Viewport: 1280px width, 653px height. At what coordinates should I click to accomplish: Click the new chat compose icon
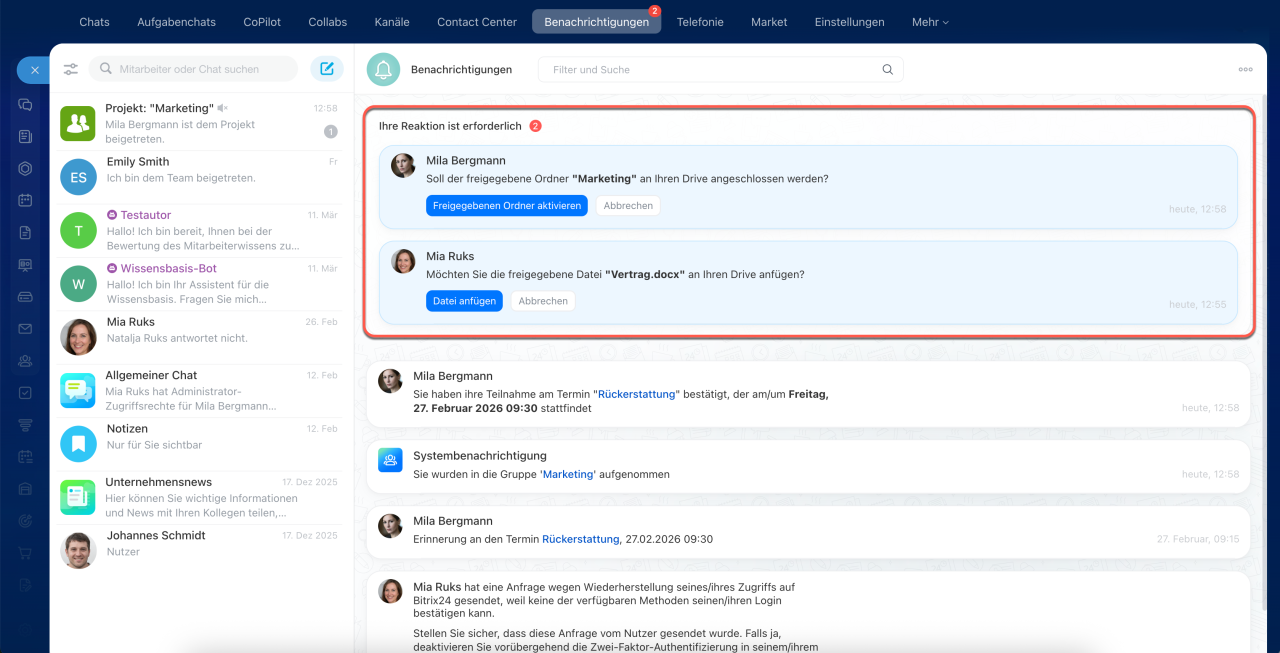pos(326,69)
